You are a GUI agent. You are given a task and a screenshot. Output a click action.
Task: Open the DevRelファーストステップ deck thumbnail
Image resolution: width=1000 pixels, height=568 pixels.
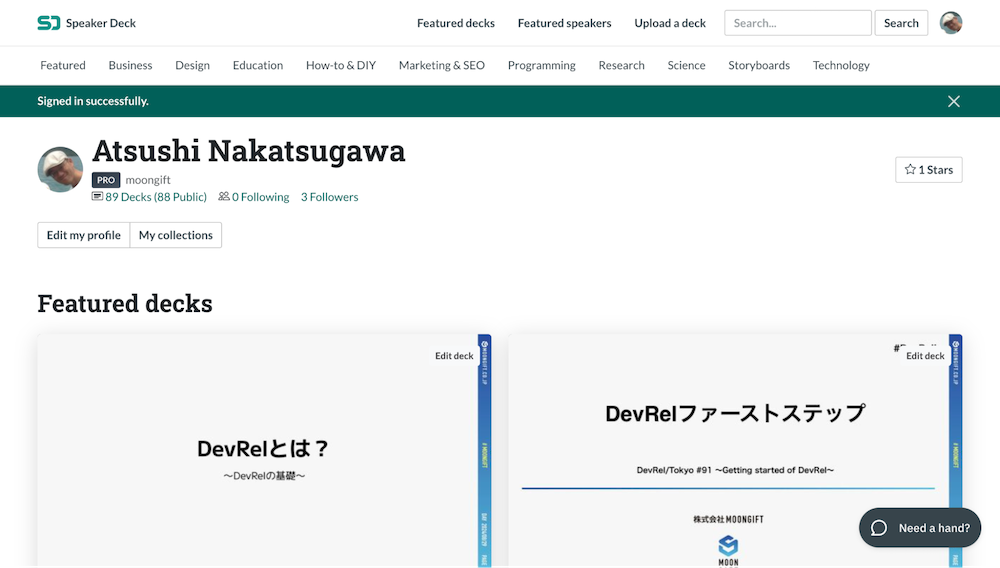pos(735,451)
